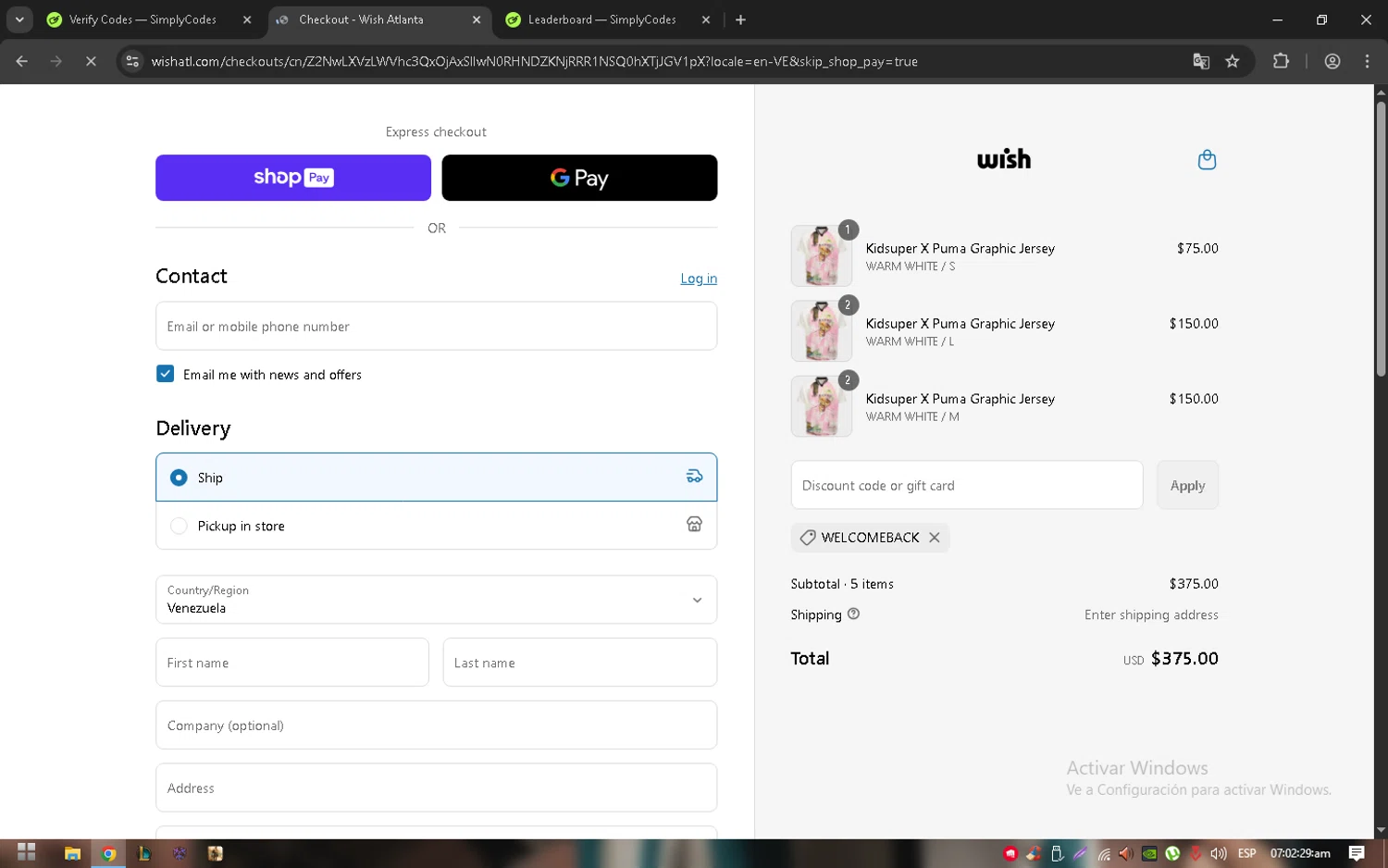Pay with the Google Pay button

[579, 178]
